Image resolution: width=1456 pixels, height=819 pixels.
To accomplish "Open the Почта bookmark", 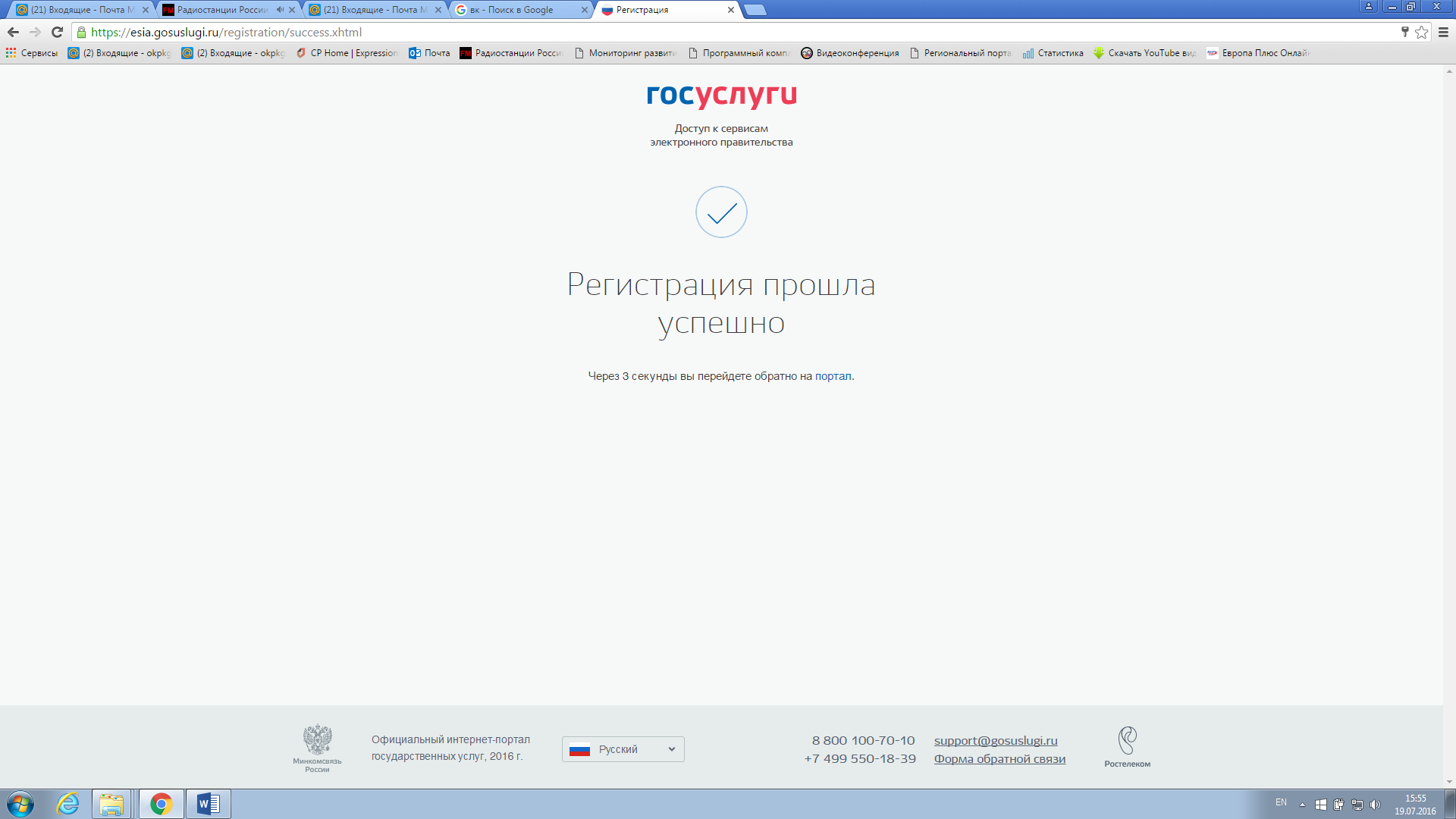I will 429,53.
